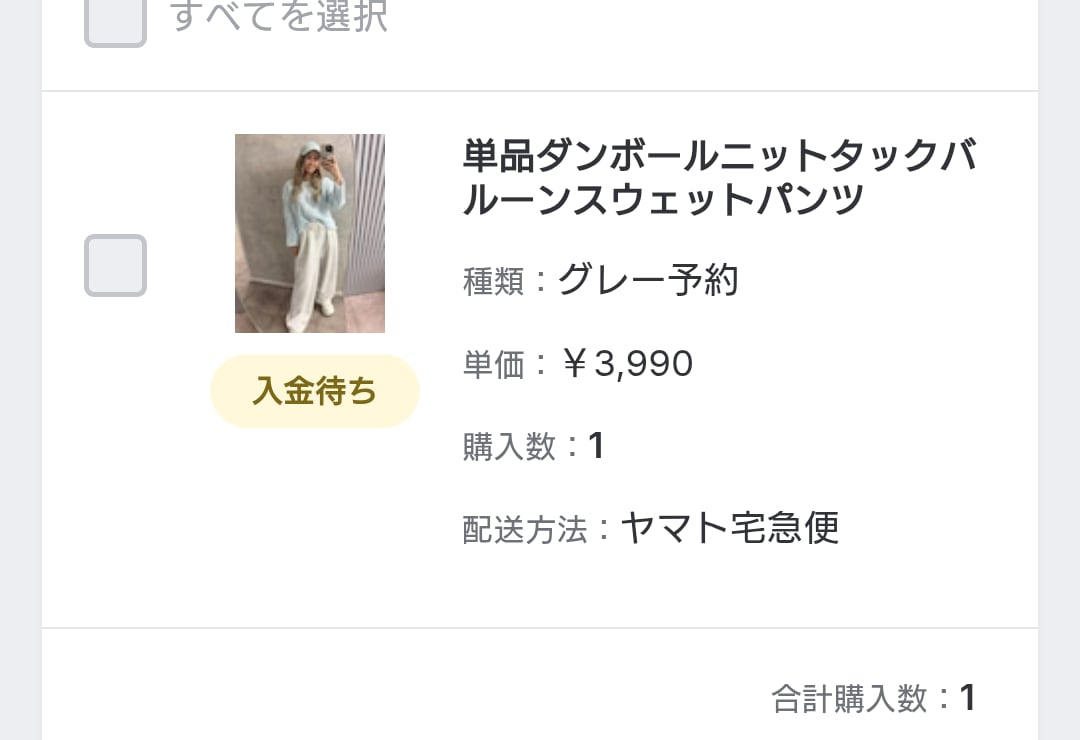Click the 配送方法 field label

coord(525,530)
